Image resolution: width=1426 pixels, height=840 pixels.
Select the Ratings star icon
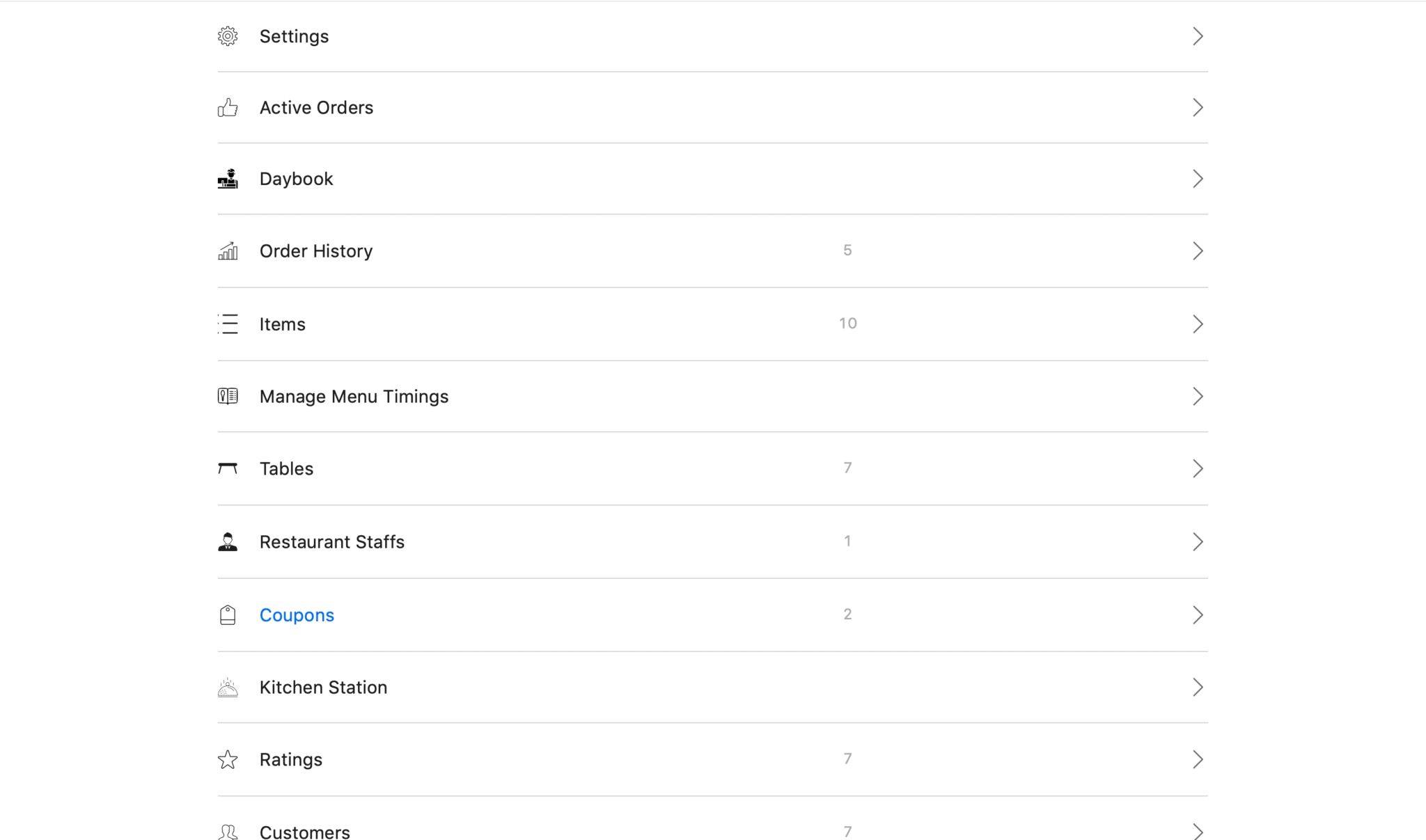[228, 759]
